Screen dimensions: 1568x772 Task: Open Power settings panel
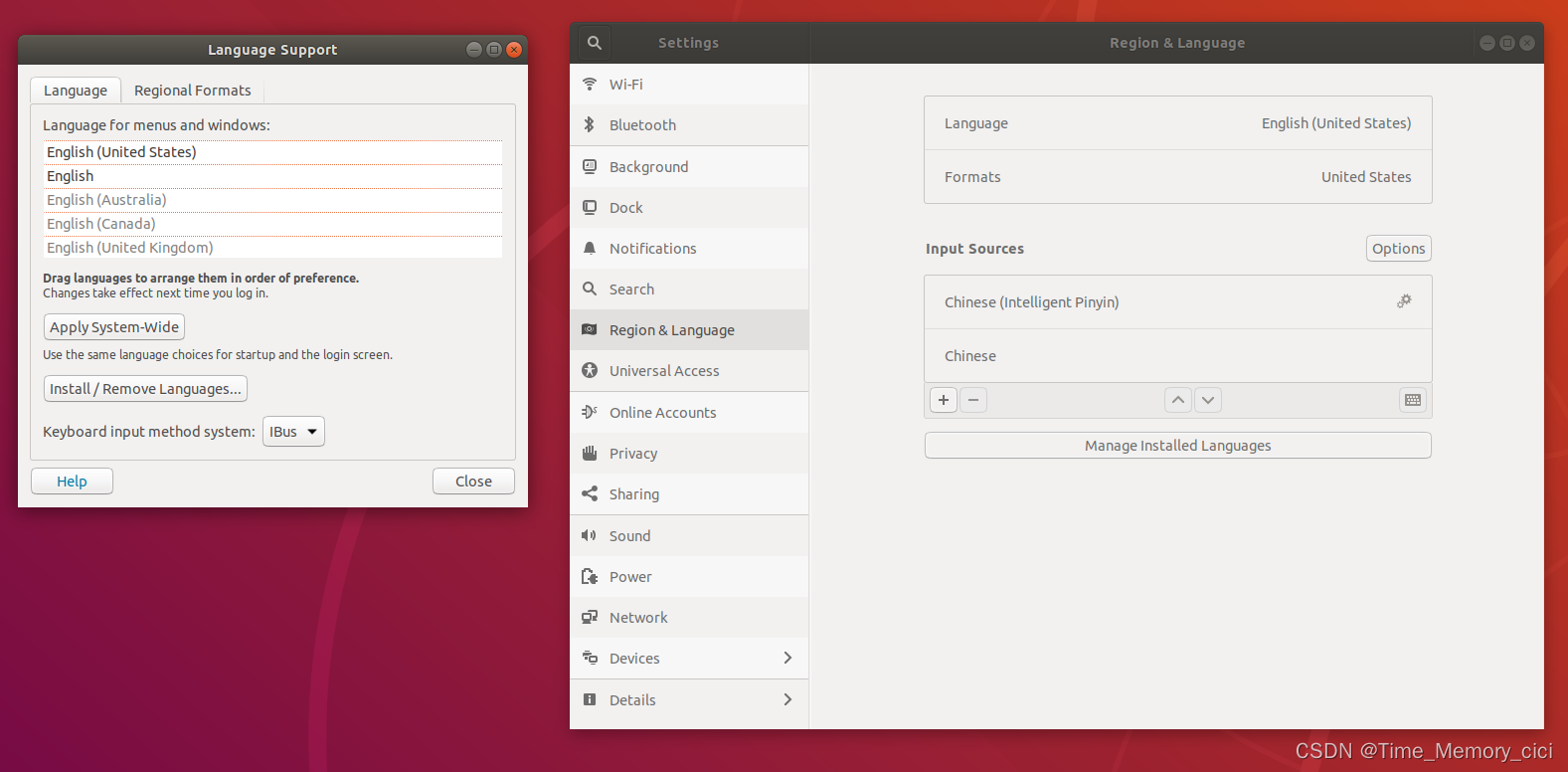689,576
